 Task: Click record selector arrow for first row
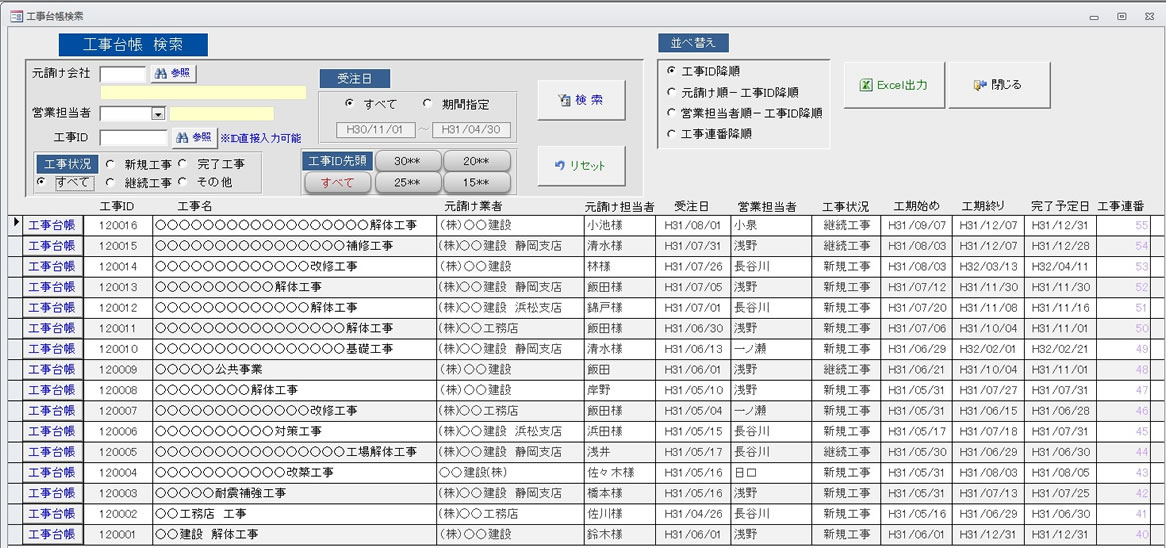pos(16,222)
